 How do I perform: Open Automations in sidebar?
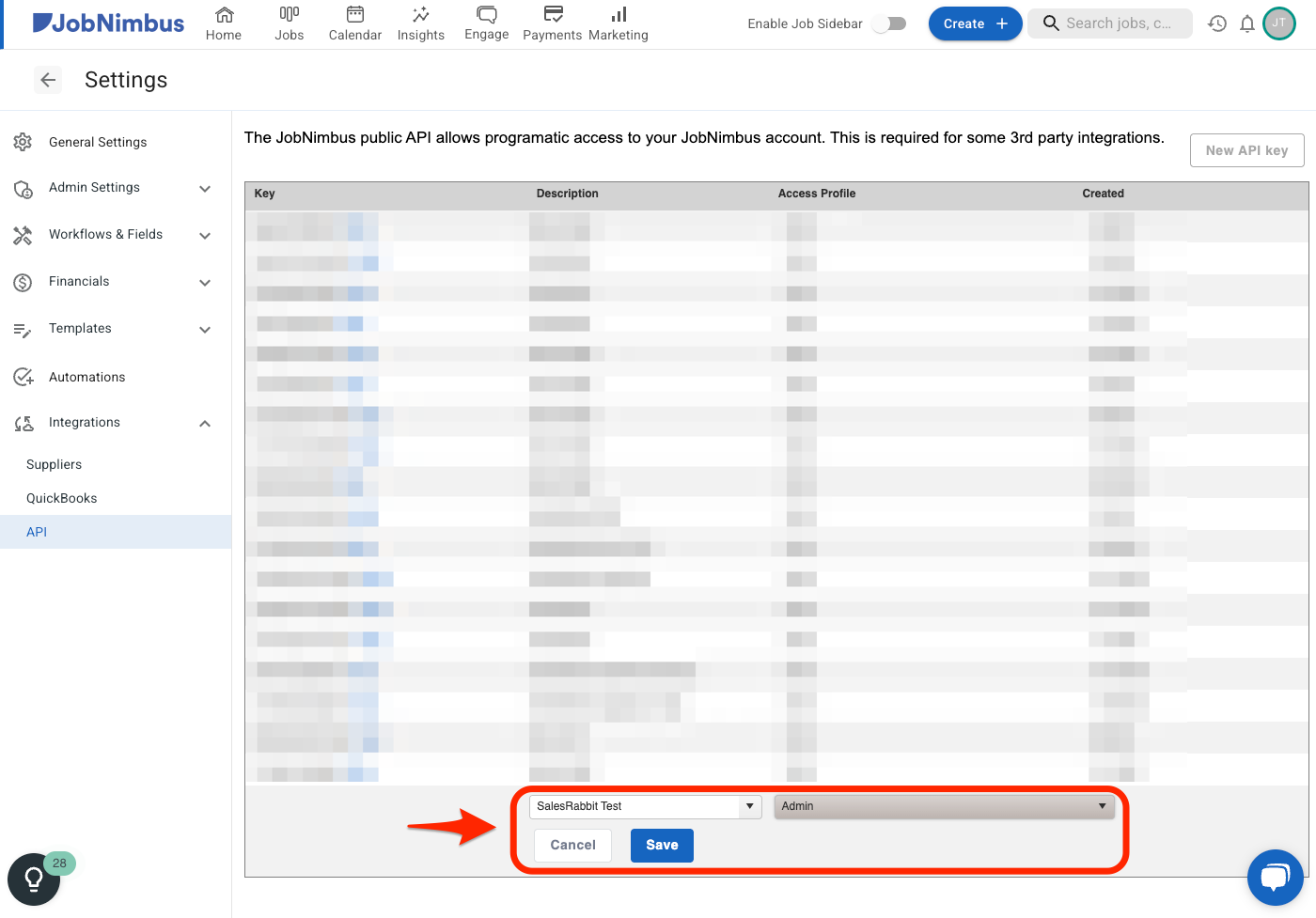point(86,377)
